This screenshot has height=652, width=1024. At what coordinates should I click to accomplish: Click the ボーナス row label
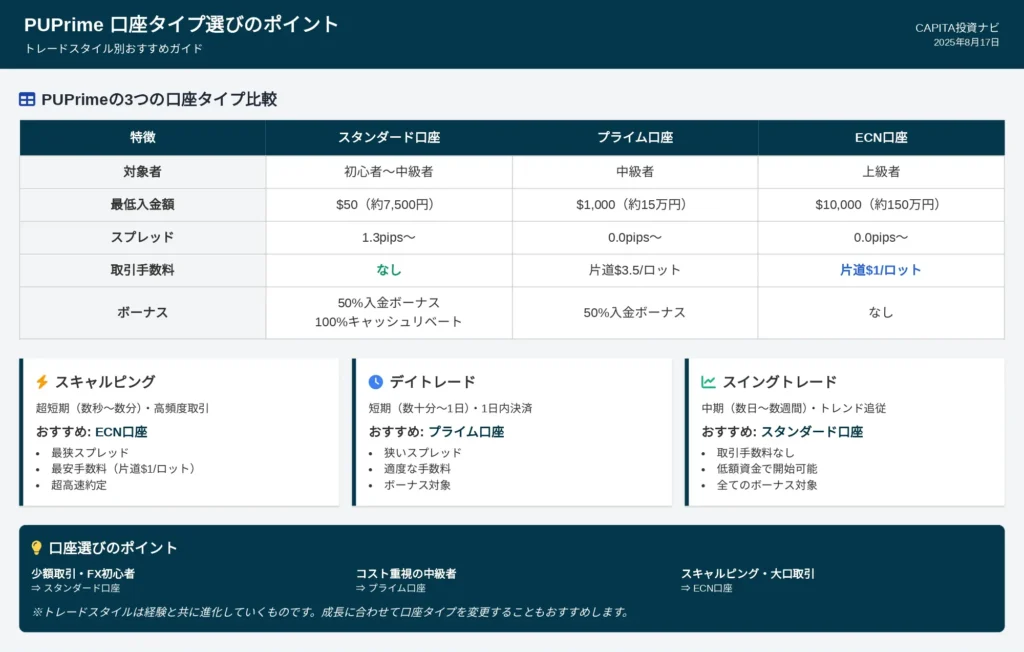[x=142, y=312]
